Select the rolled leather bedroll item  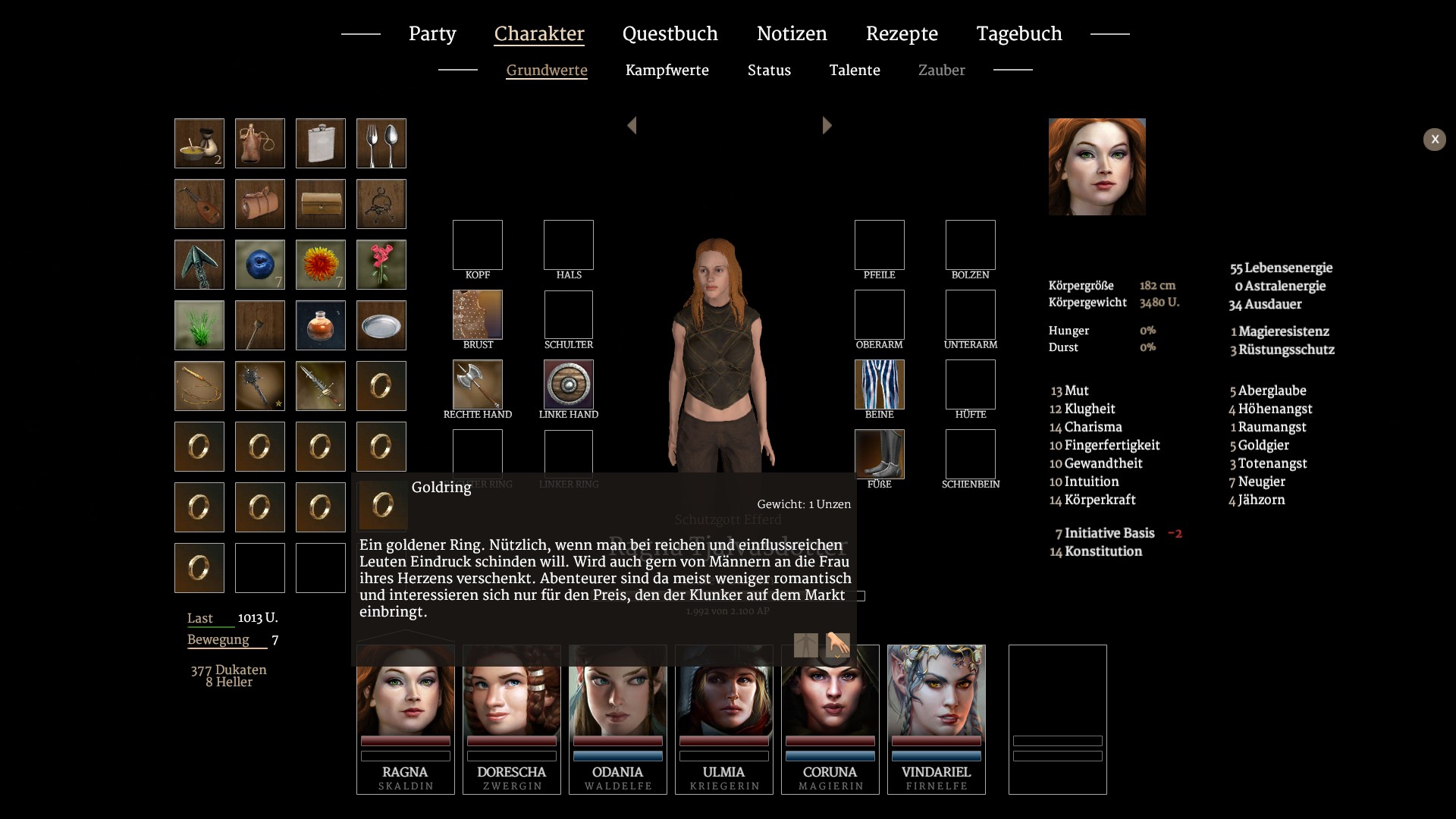pyautogui.click(x=260, y=204)
